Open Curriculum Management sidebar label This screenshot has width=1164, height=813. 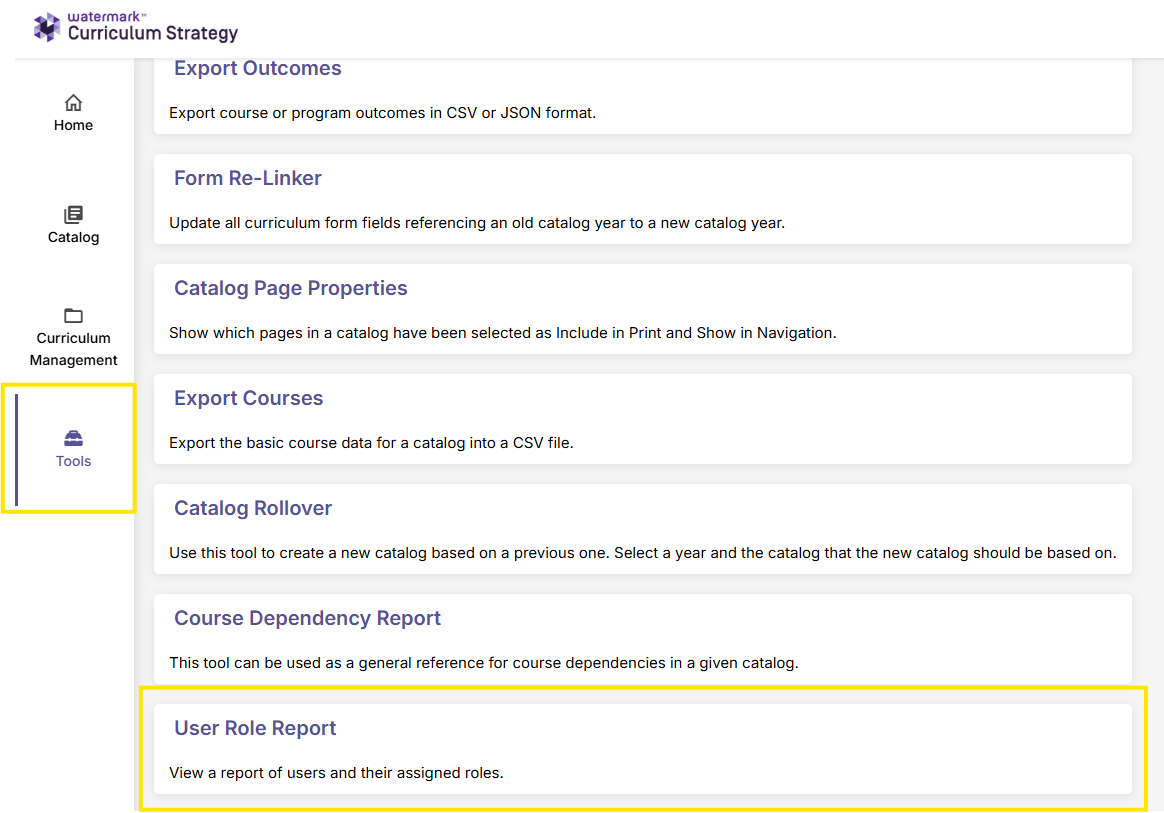[x=73, y=349]
